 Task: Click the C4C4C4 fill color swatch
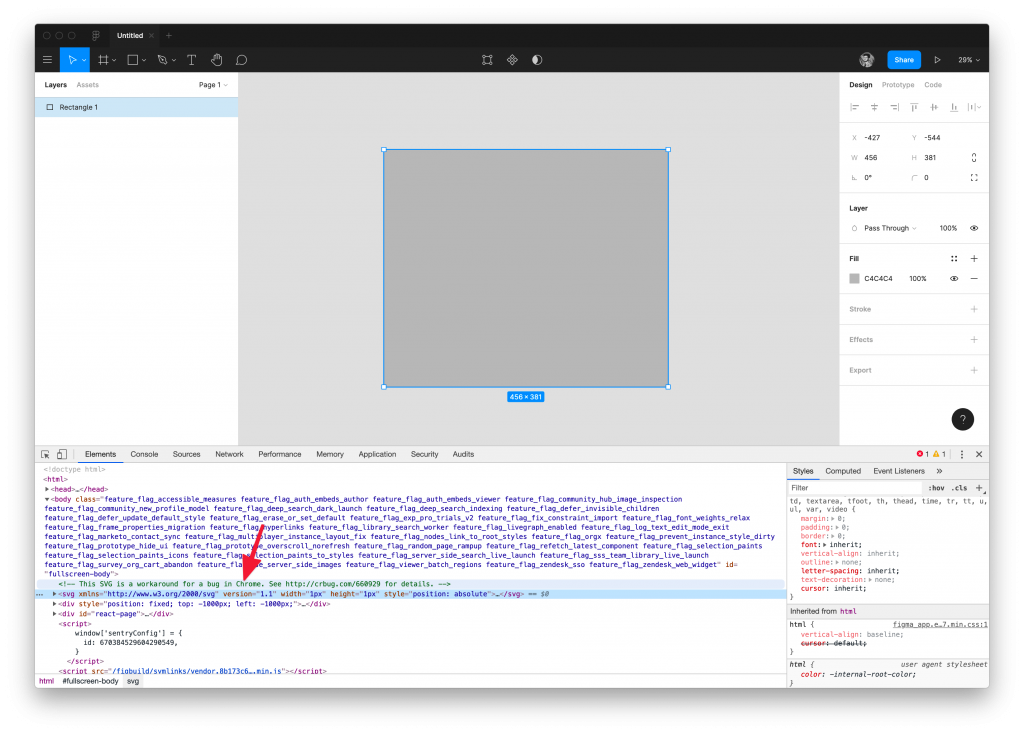point(854,279)
